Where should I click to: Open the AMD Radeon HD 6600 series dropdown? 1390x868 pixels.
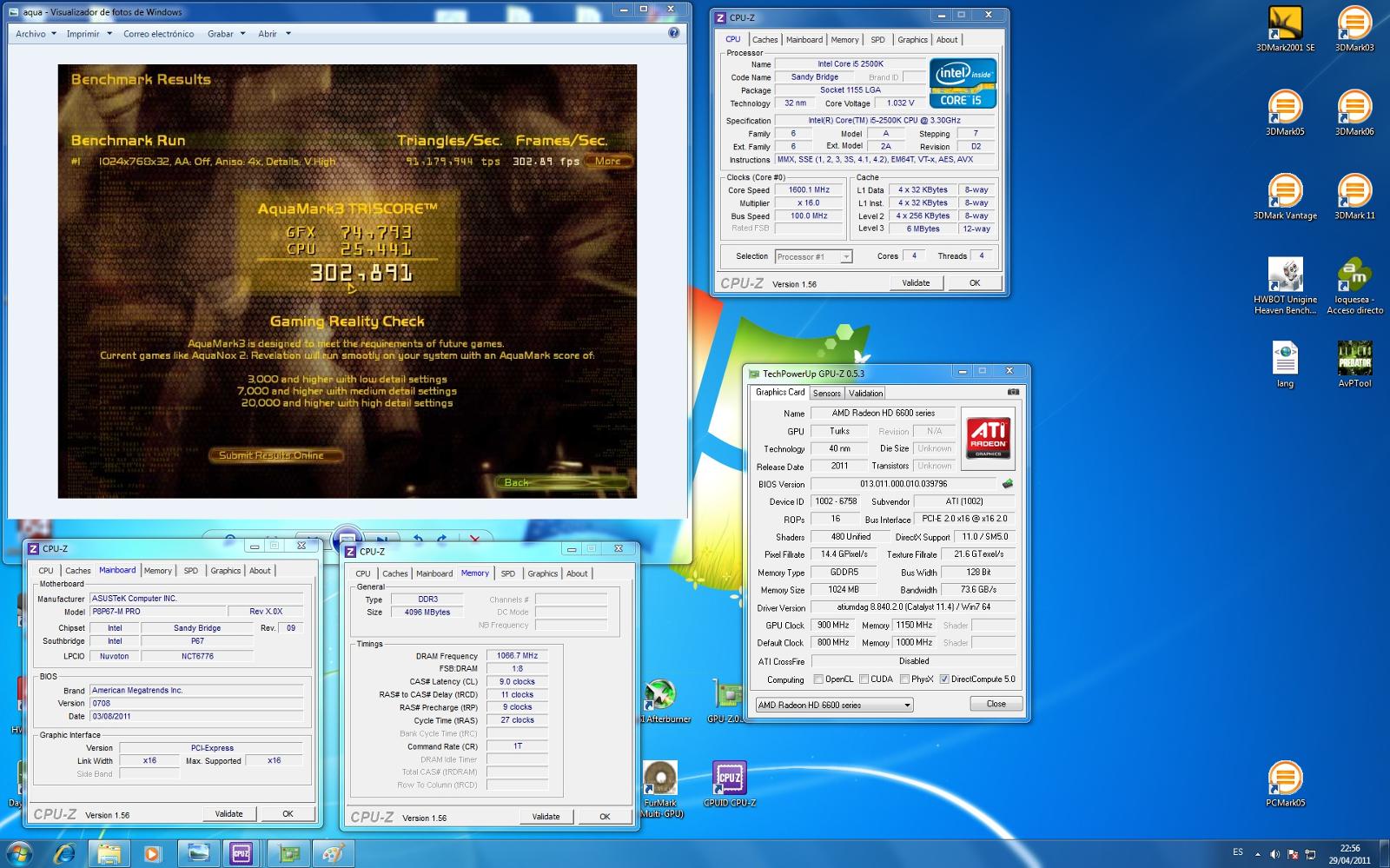point(834,705)
